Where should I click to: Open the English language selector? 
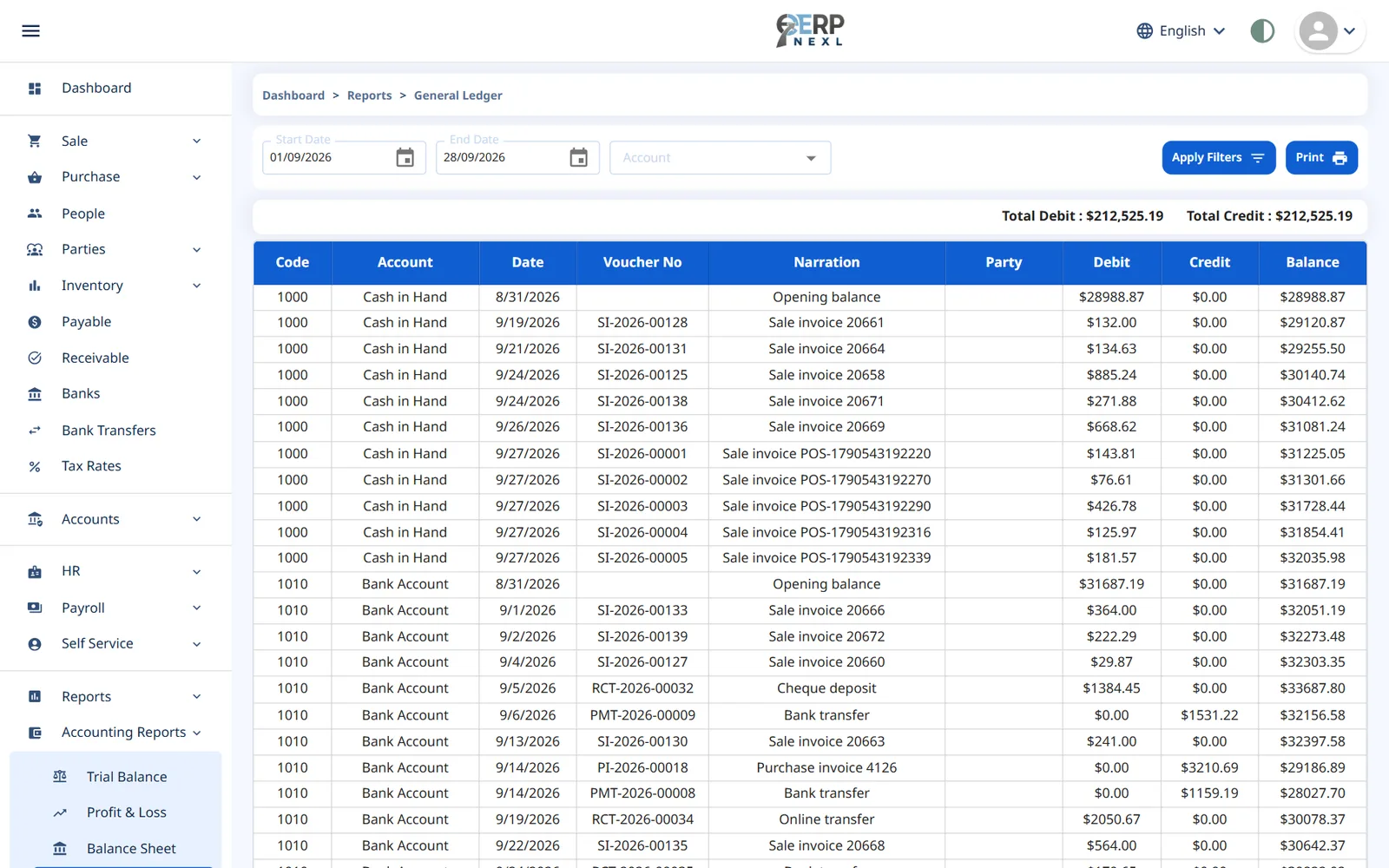pos(1182,31)
